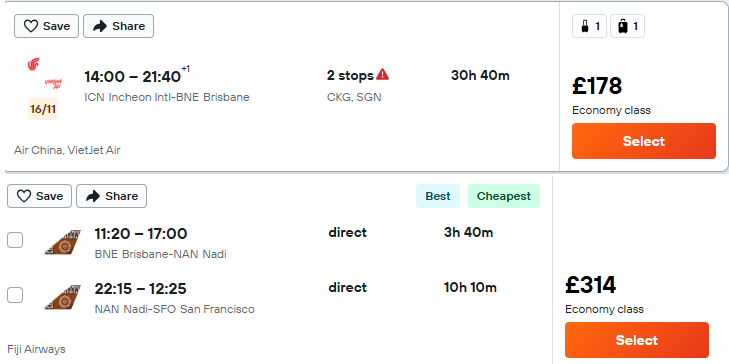Share the Fiji Airways itinerary
Viewport: 729px width, 364px height.
[x=112, y=196]
